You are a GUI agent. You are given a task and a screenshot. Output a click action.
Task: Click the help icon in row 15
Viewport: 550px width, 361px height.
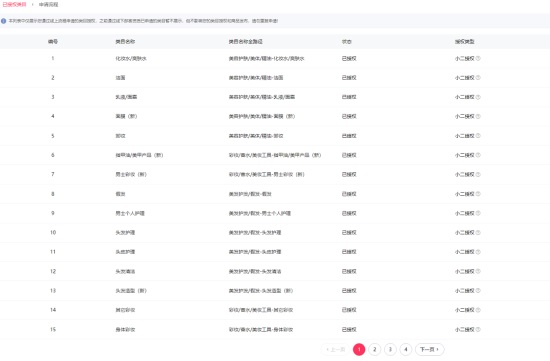pyautogui.click(x=478, y=329)
